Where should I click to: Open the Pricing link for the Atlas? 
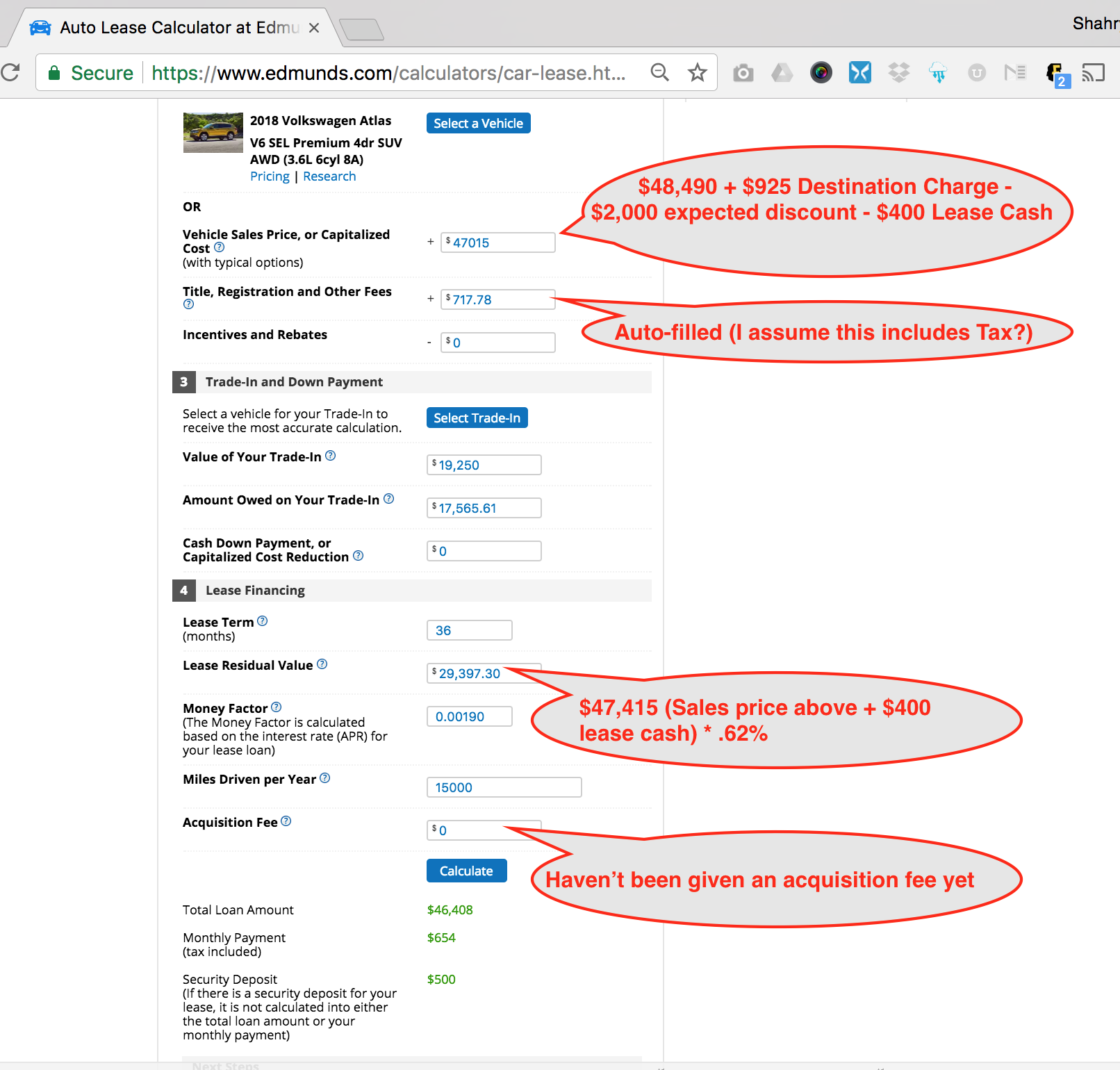click(270, 176)
